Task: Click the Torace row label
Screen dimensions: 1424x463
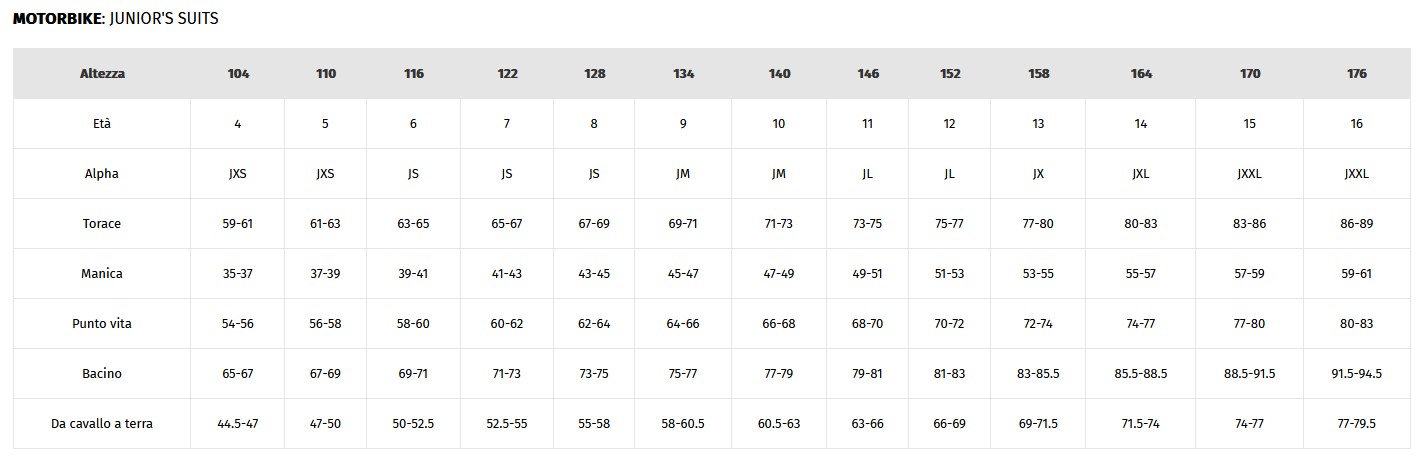Action: (x=102, y=224)
